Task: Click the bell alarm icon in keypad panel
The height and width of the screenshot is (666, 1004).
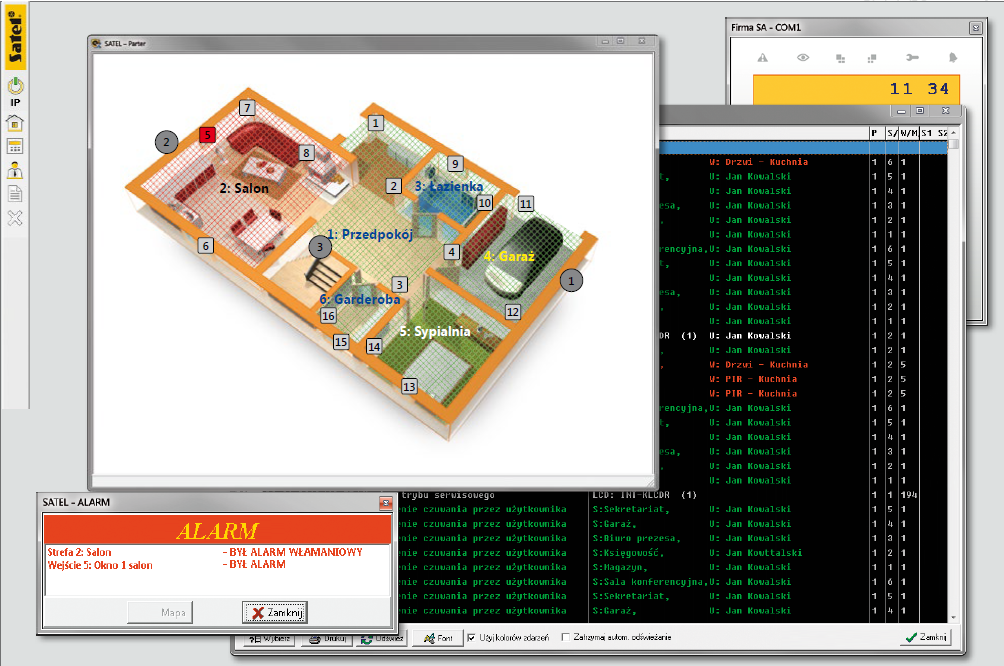Action: [952, 58]
